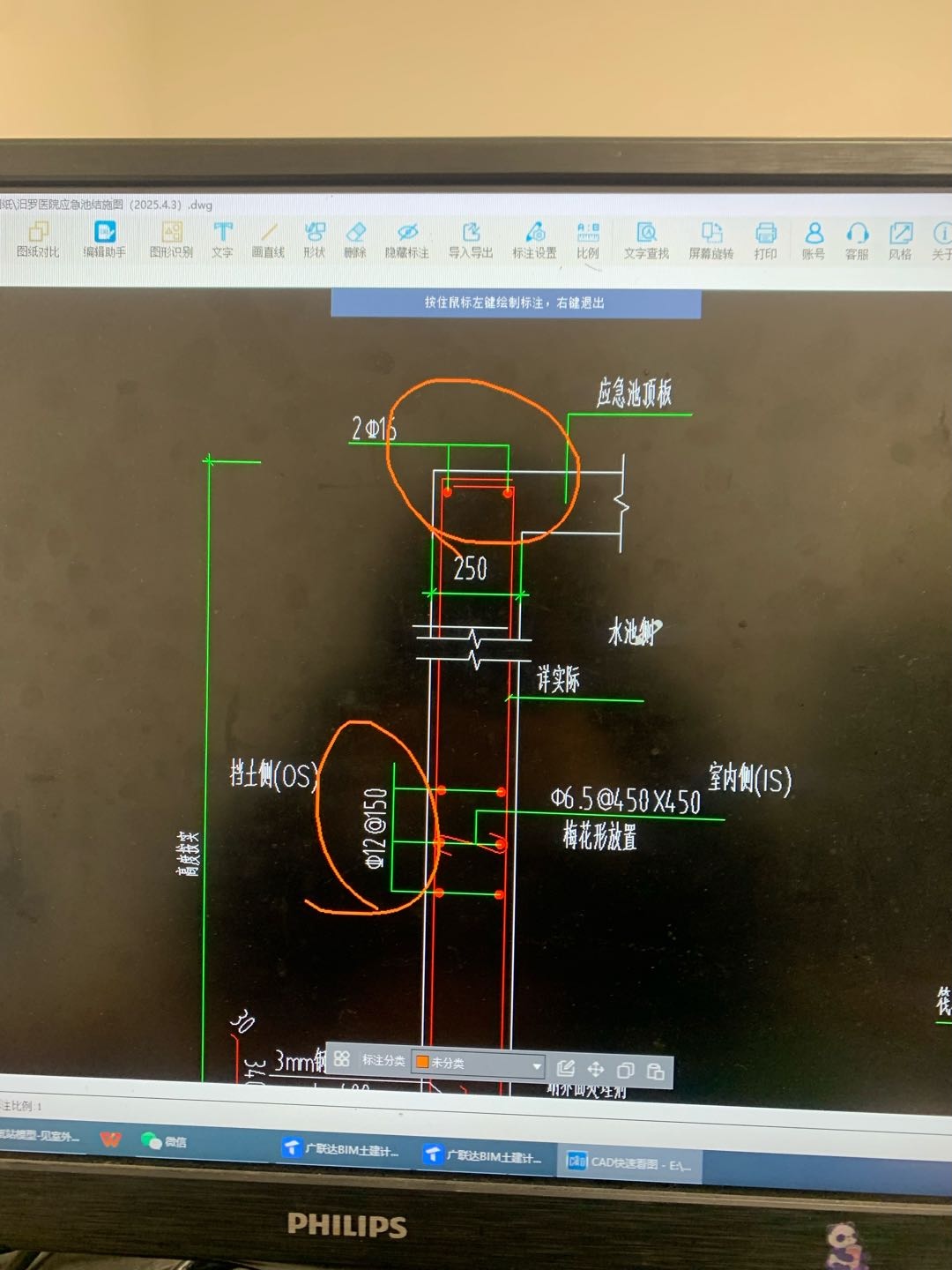Click the 打印 print icon
This screenshot has height=1270, width=952.
765,242
